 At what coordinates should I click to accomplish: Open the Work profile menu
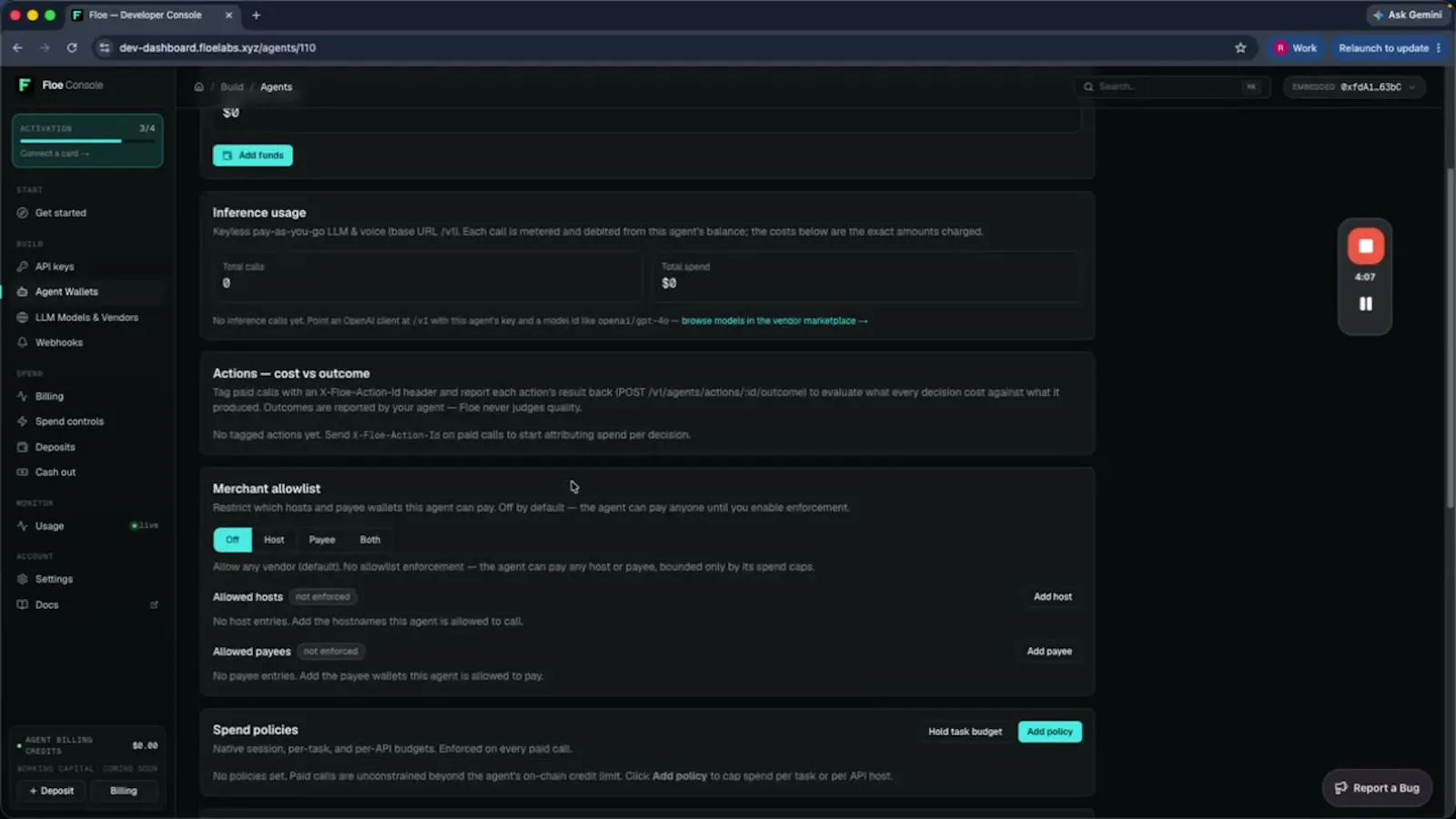[x=1296, y=48]
